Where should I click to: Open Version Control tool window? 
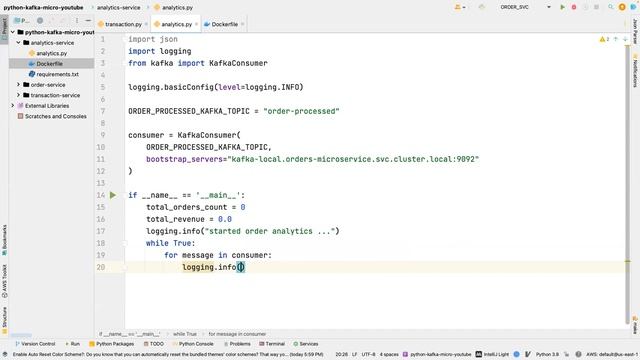coord(35,344)
